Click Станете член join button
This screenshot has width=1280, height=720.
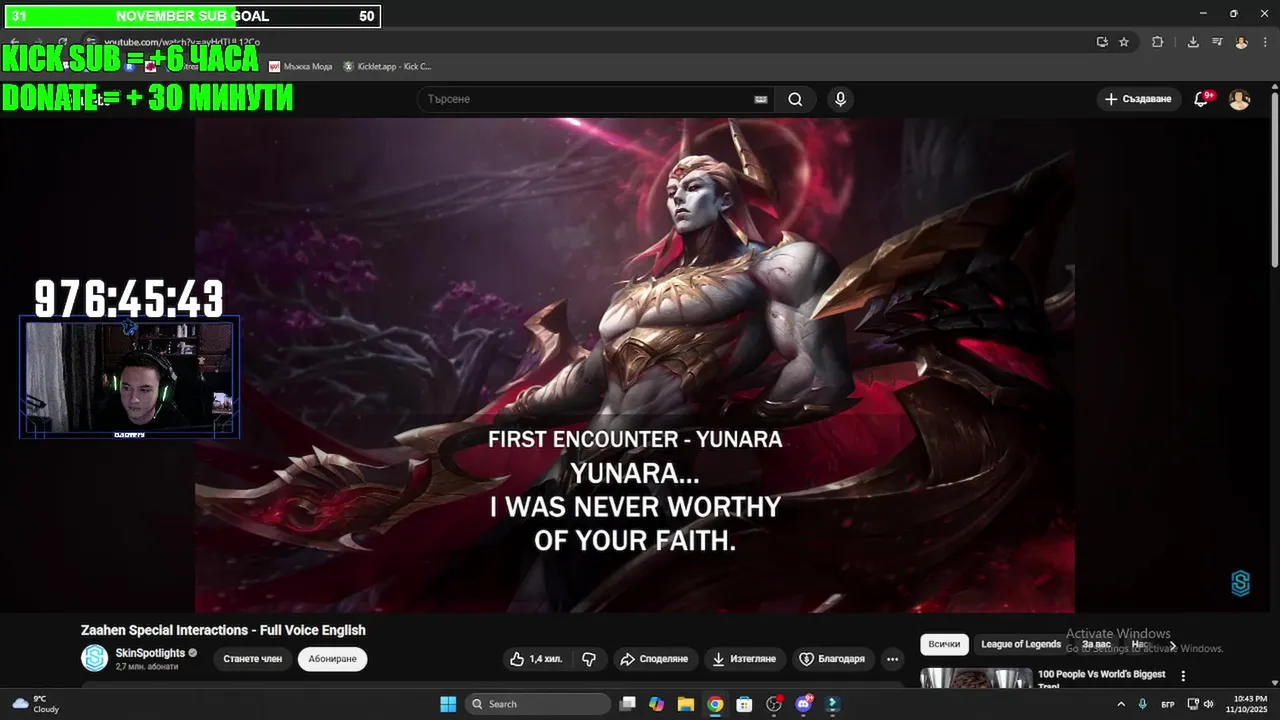coord(252,659)
